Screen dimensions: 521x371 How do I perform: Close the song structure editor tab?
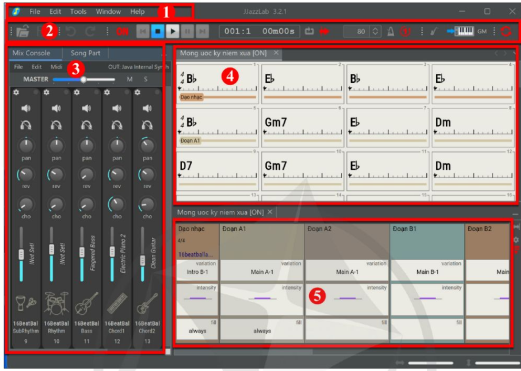(x=270, y=212)
